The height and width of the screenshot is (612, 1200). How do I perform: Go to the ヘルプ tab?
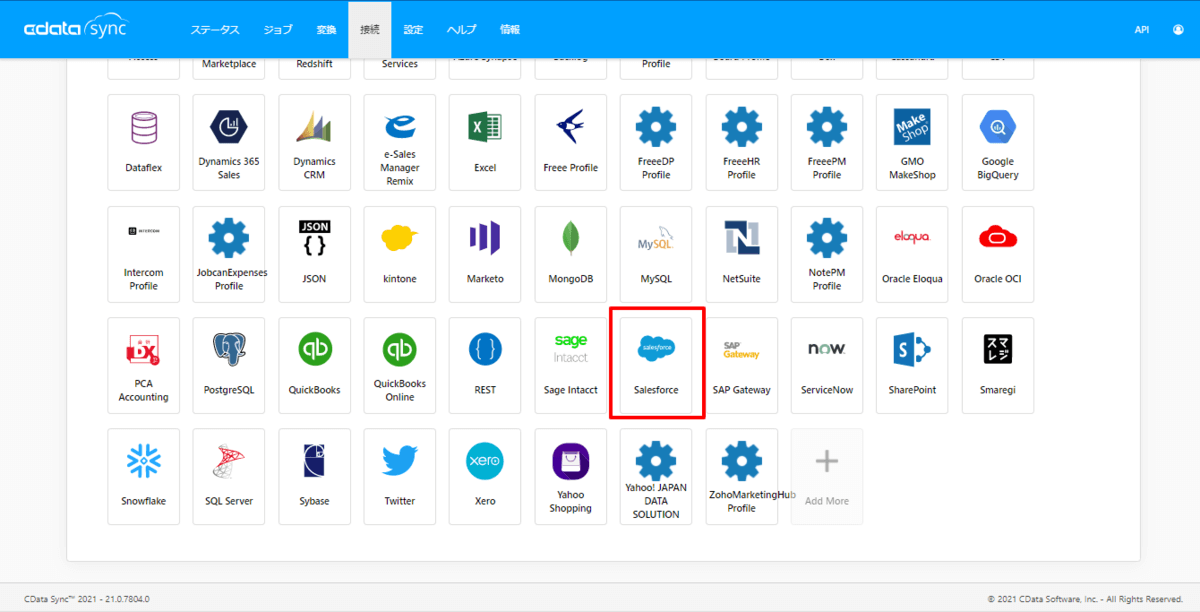click(462, 30)
